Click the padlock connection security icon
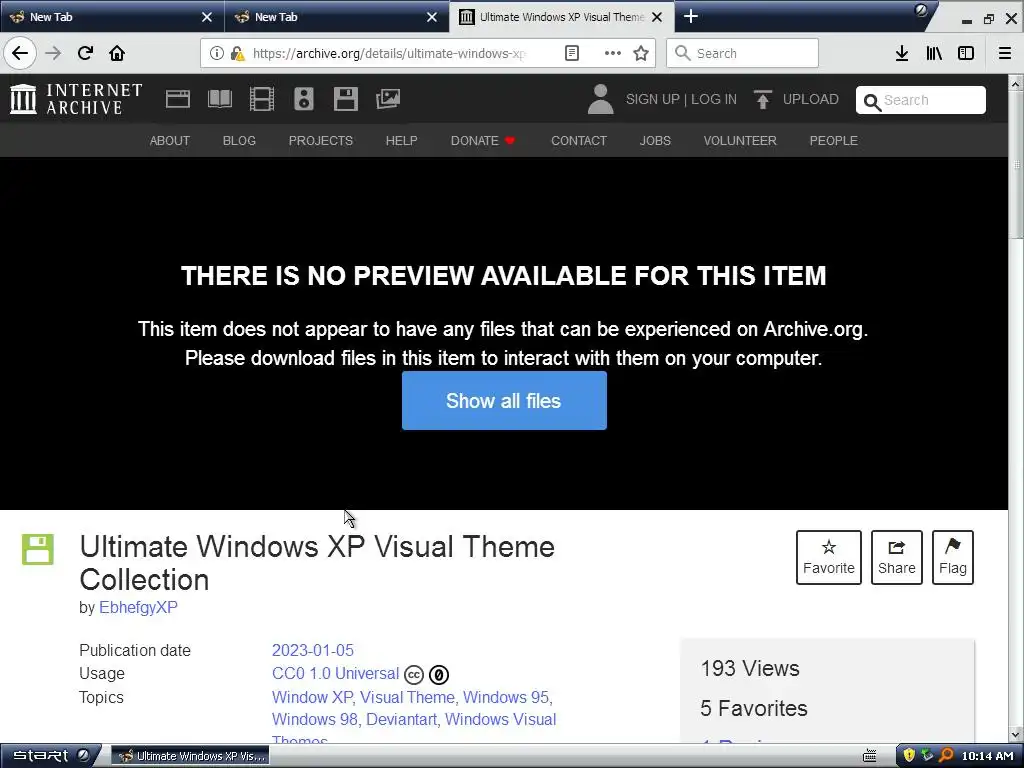 pyautogui.click(x=237, y=53)
